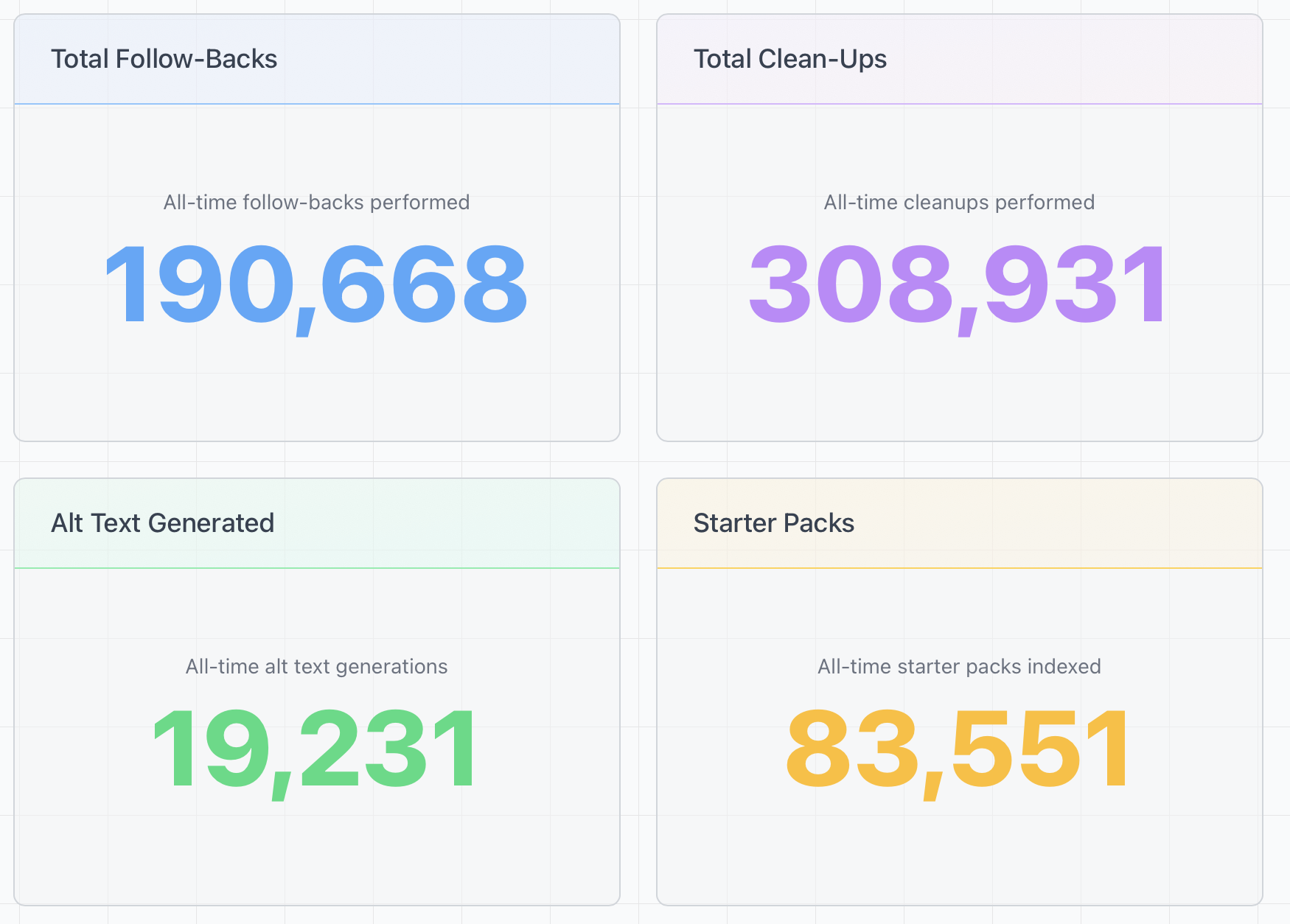Click the Total Follow-Backs card title
1290x924 pixels.
[164, 59]
